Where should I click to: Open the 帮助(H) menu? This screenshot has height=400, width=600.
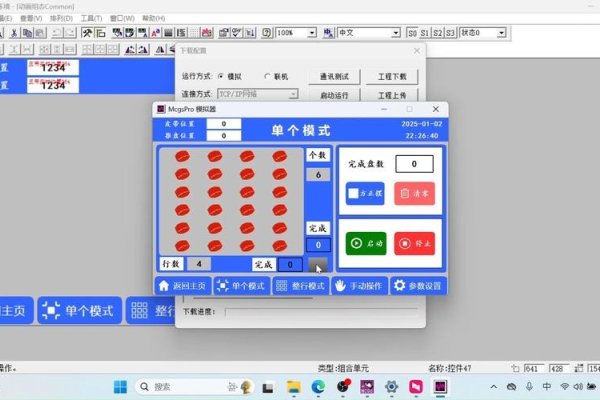pyautogui.click(x=153, y=18)
